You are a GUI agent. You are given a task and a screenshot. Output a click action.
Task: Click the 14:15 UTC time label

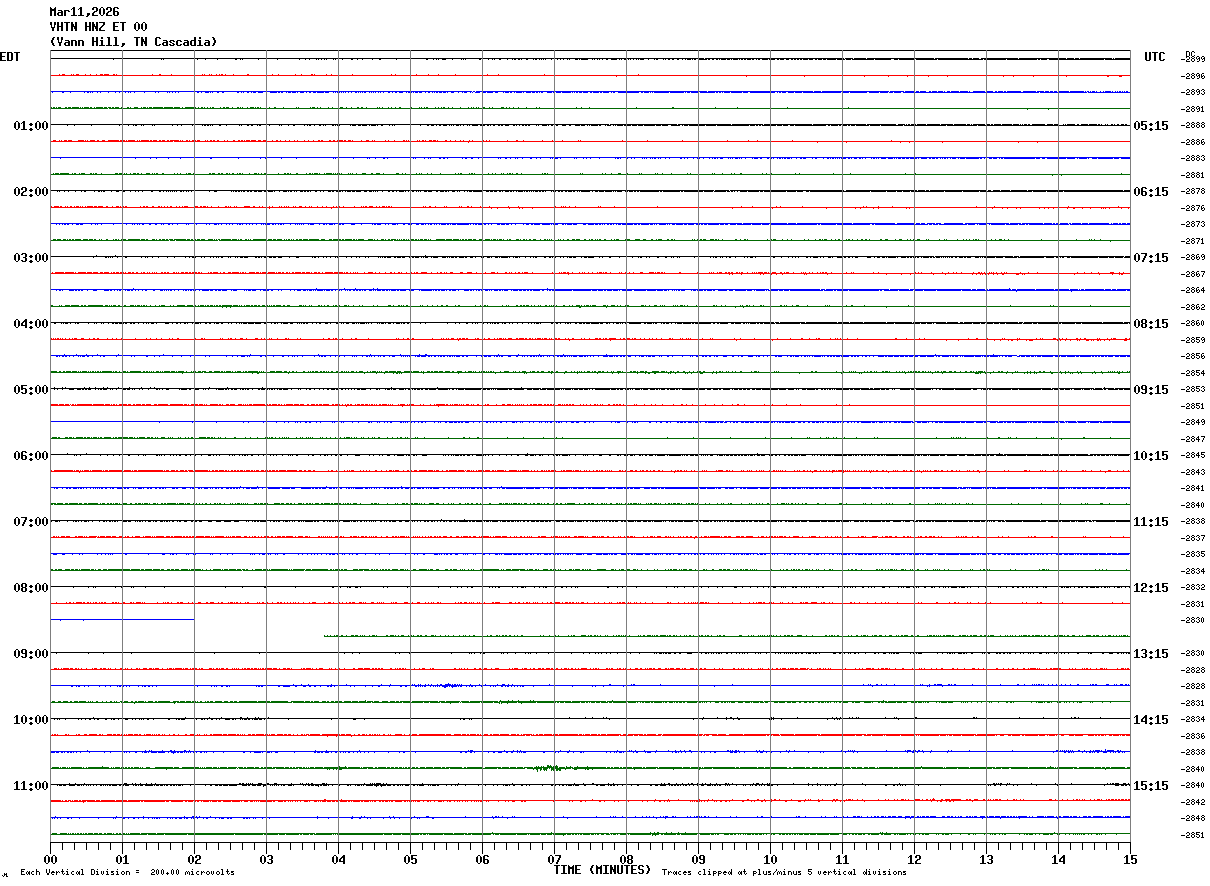(1151, 720)
